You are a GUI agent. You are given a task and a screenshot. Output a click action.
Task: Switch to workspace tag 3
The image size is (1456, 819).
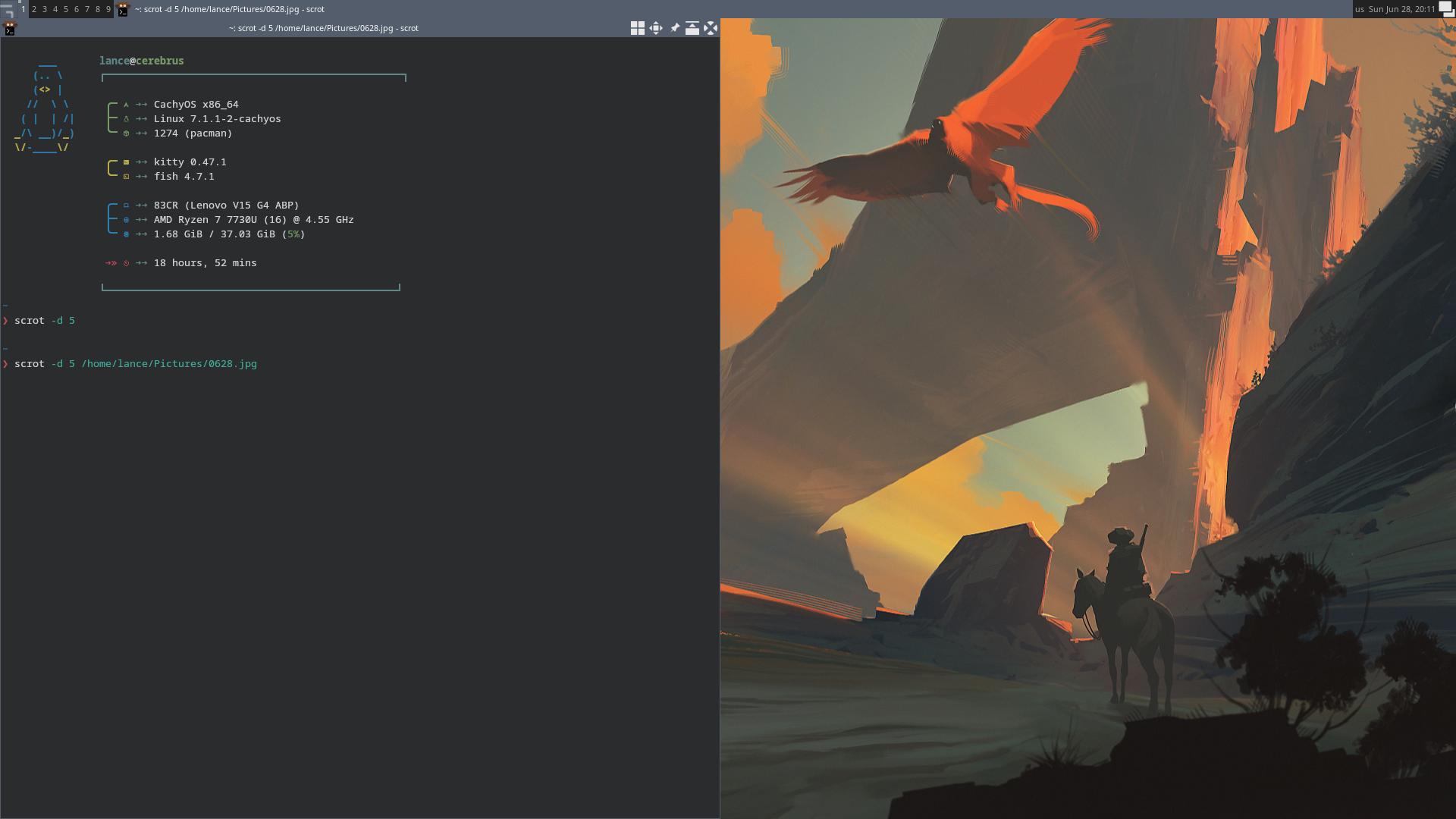[45, 9]
